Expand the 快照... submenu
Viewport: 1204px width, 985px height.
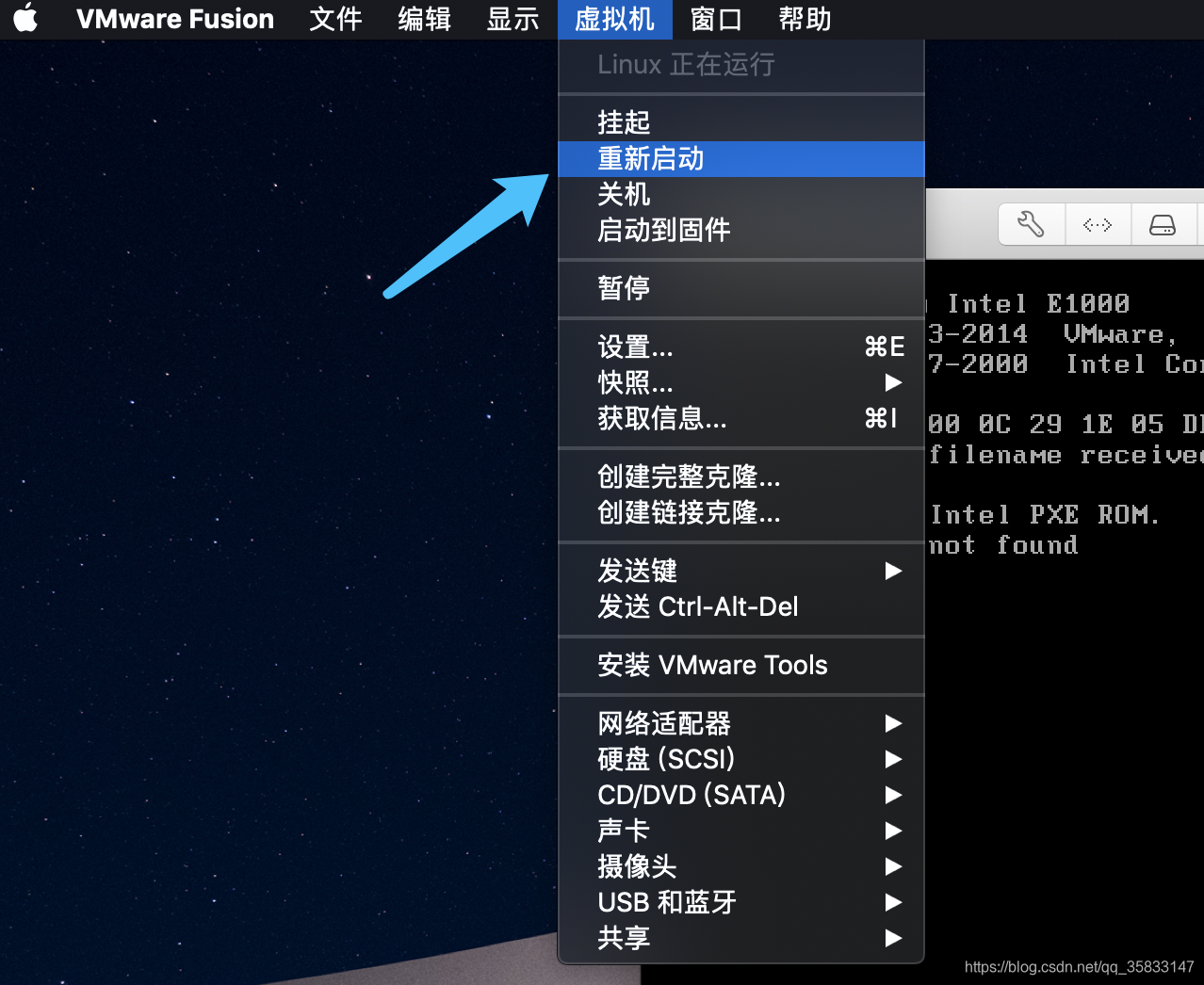click(741, 382)
